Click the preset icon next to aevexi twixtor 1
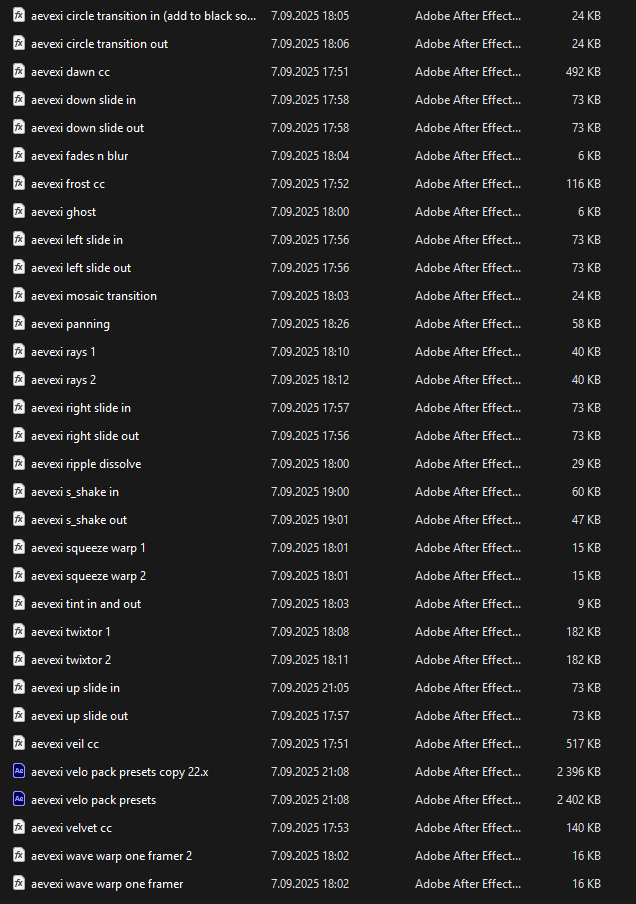 [19, 632]
